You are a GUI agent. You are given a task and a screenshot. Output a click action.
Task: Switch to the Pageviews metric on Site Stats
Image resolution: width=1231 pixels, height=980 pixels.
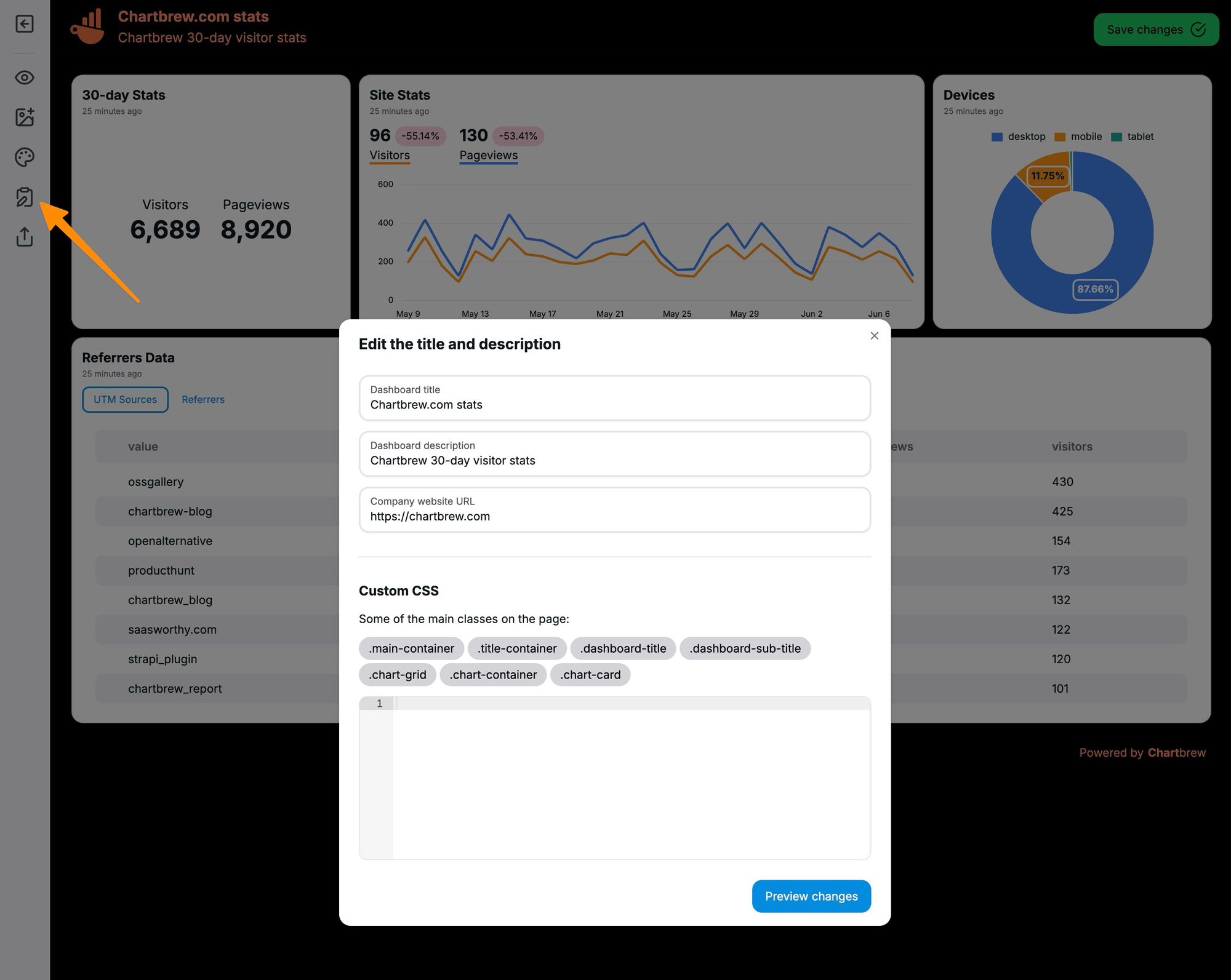[488, 155]
